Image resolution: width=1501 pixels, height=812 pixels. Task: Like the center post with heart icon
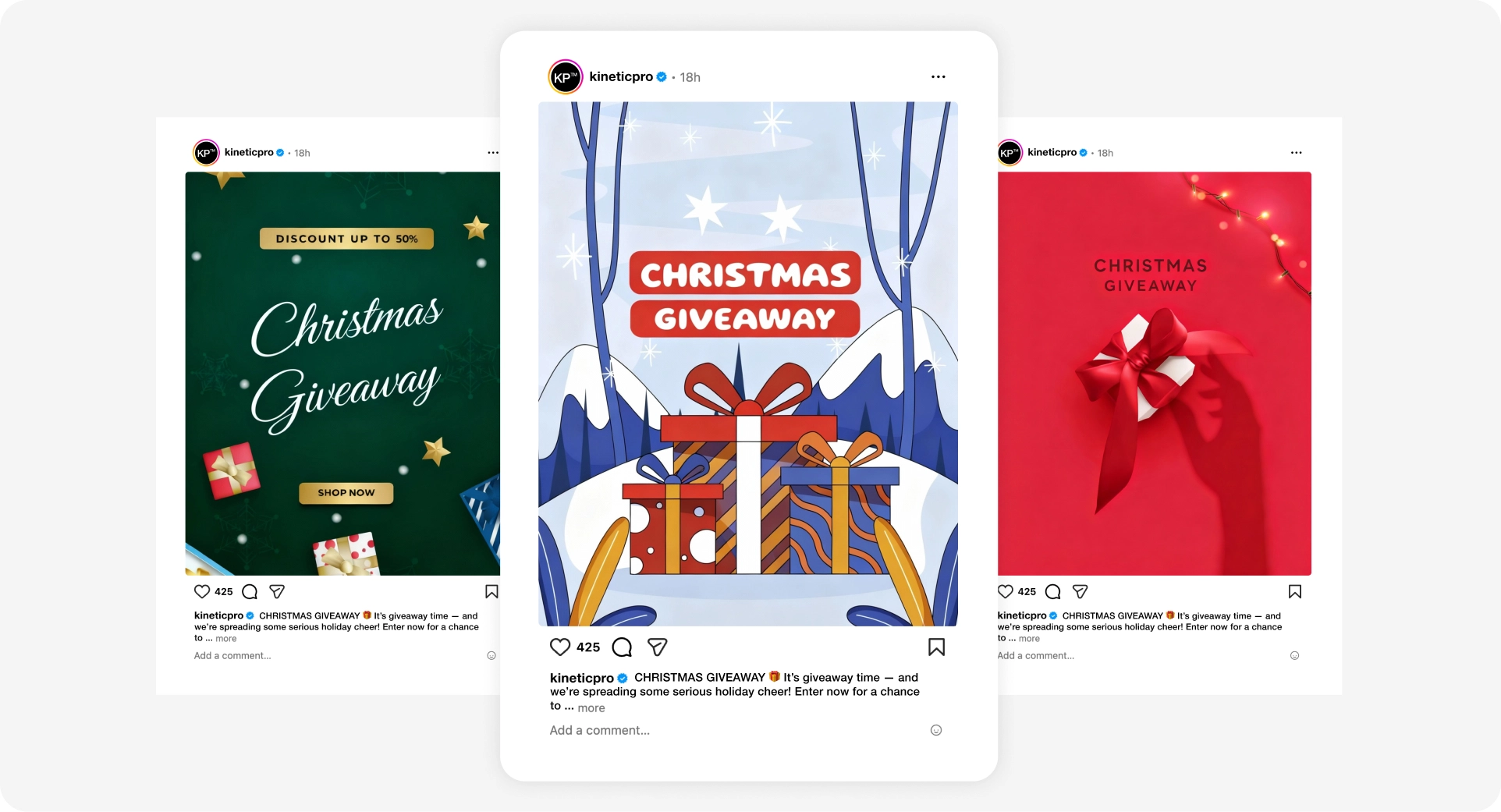click(560, 647)
